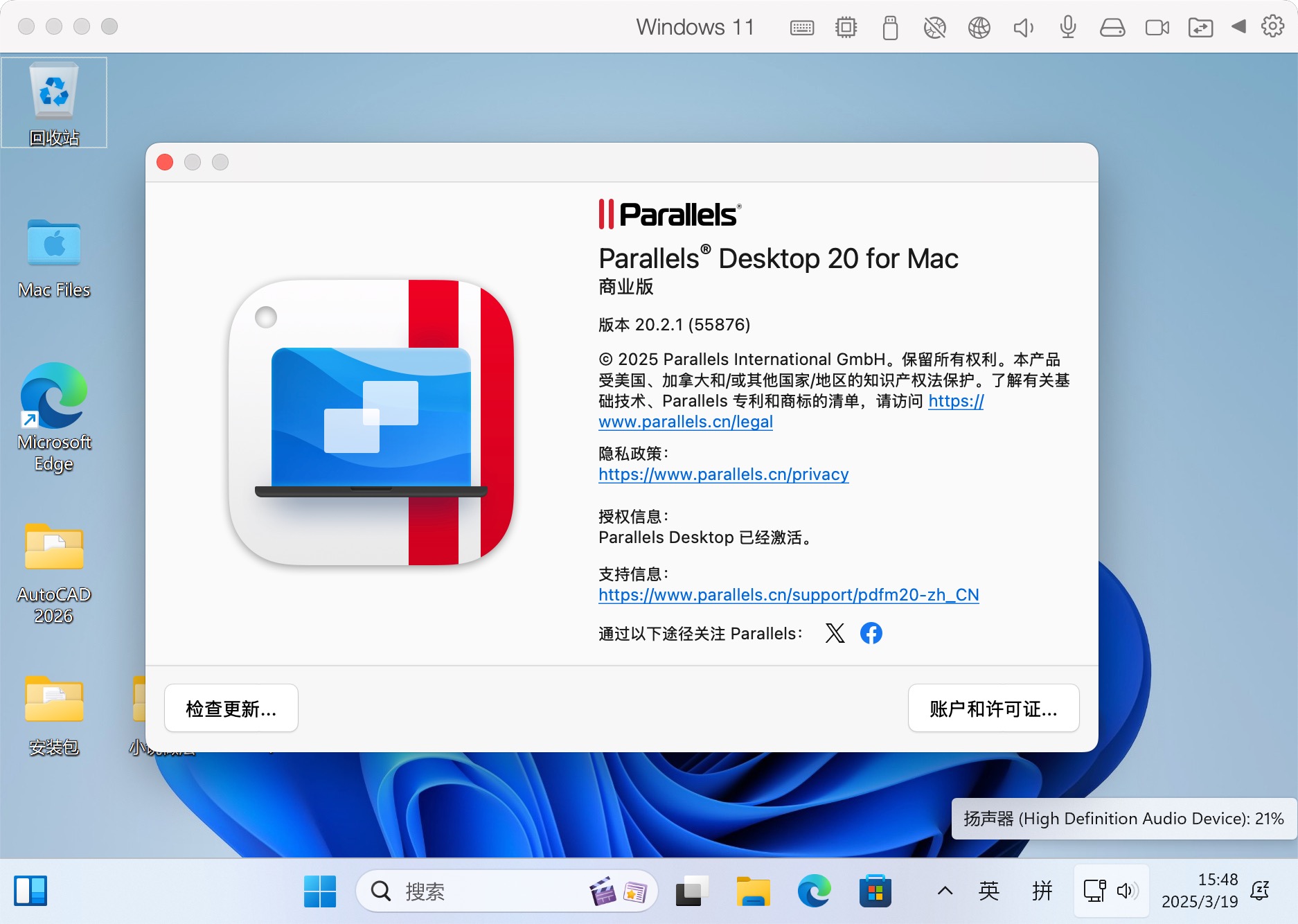
Task: Open the Windows Start menu
Action: 319,891
